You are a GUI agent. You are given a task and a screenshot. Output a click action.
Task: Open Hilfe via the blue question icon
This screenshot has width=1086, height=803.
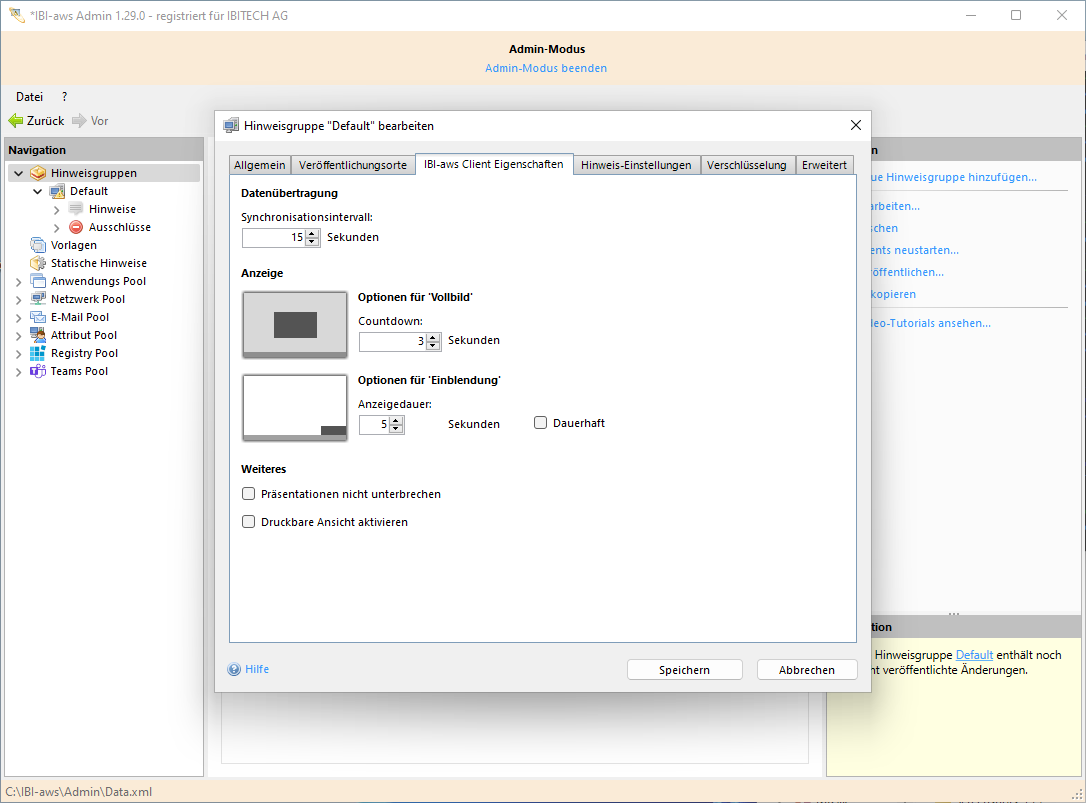tap(234, 670)
